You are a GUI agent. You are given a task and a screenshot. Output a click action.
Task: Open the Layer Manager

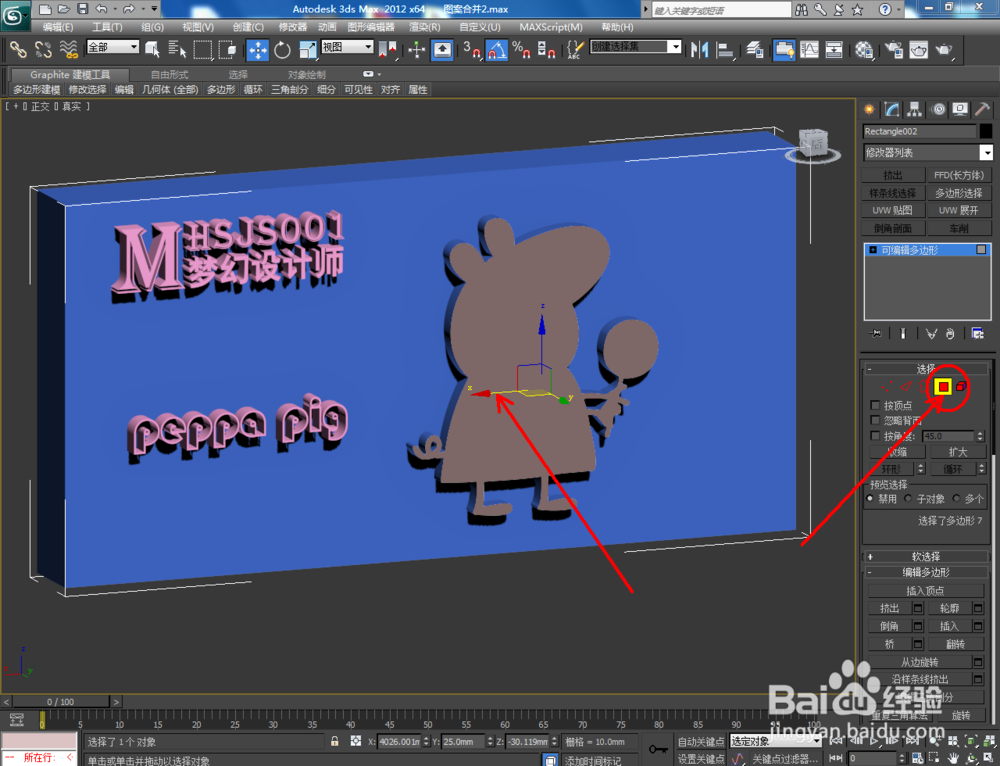(x=755, y=49)
